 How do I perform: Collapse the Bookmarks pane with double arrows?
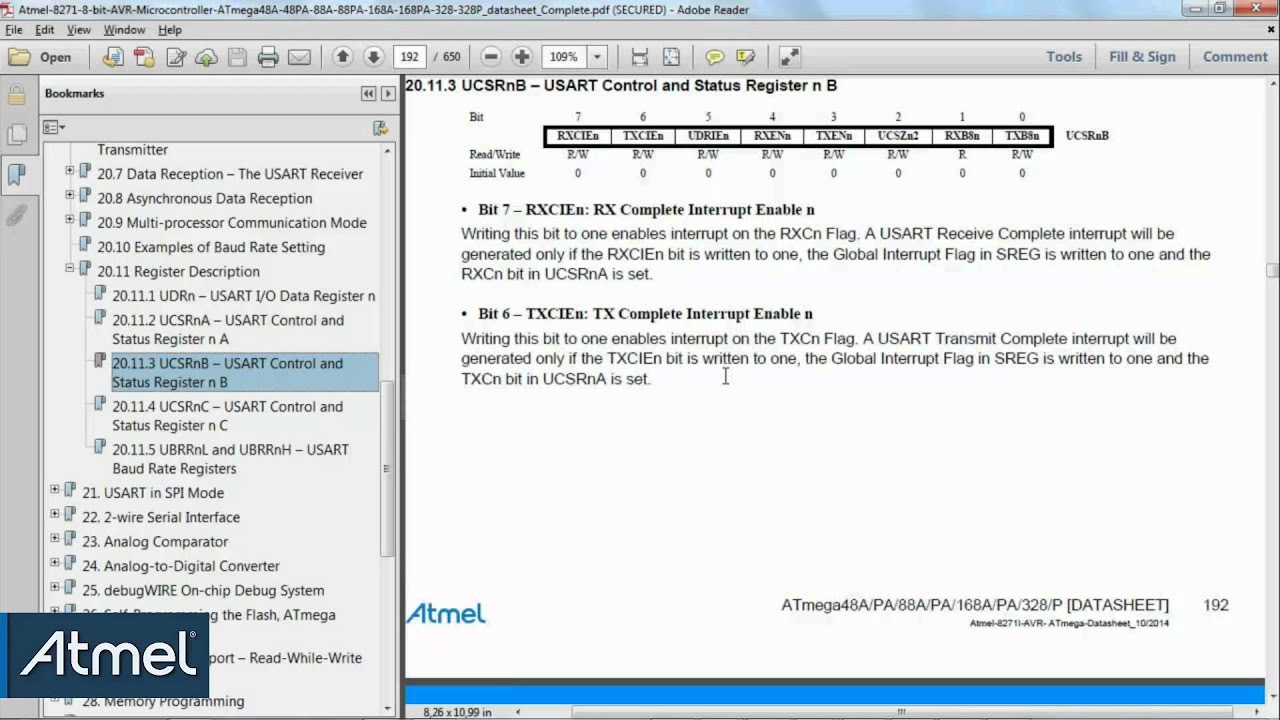(x=368, y=93)
